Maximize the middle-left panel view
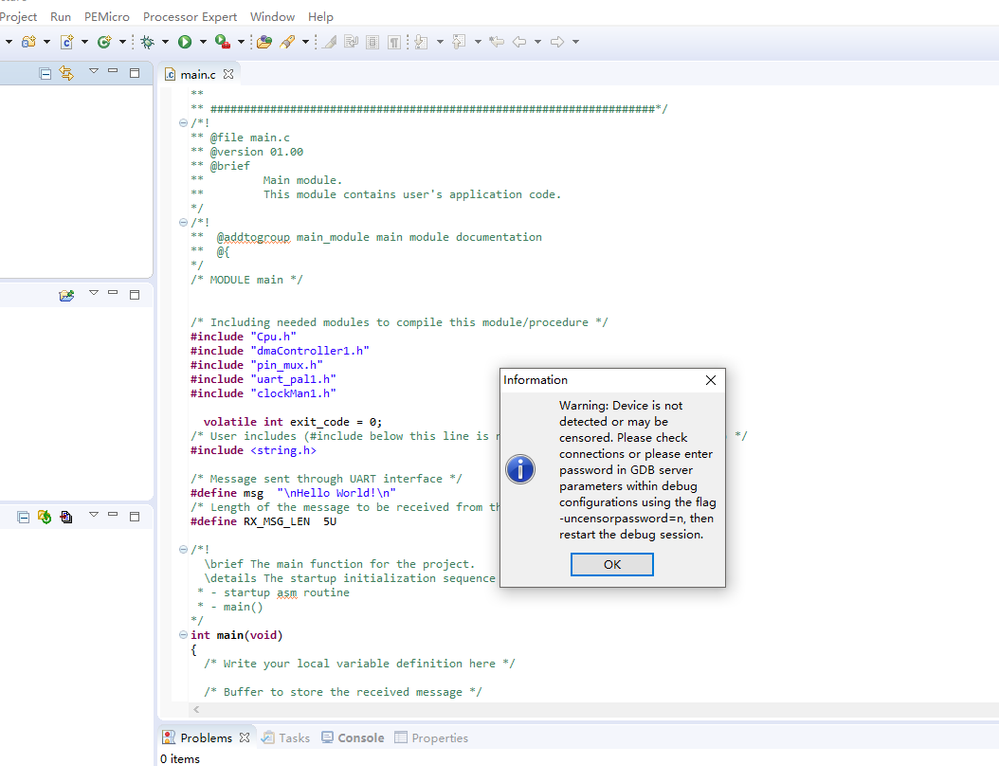999x766 pixels. click(x=134, y=294)
